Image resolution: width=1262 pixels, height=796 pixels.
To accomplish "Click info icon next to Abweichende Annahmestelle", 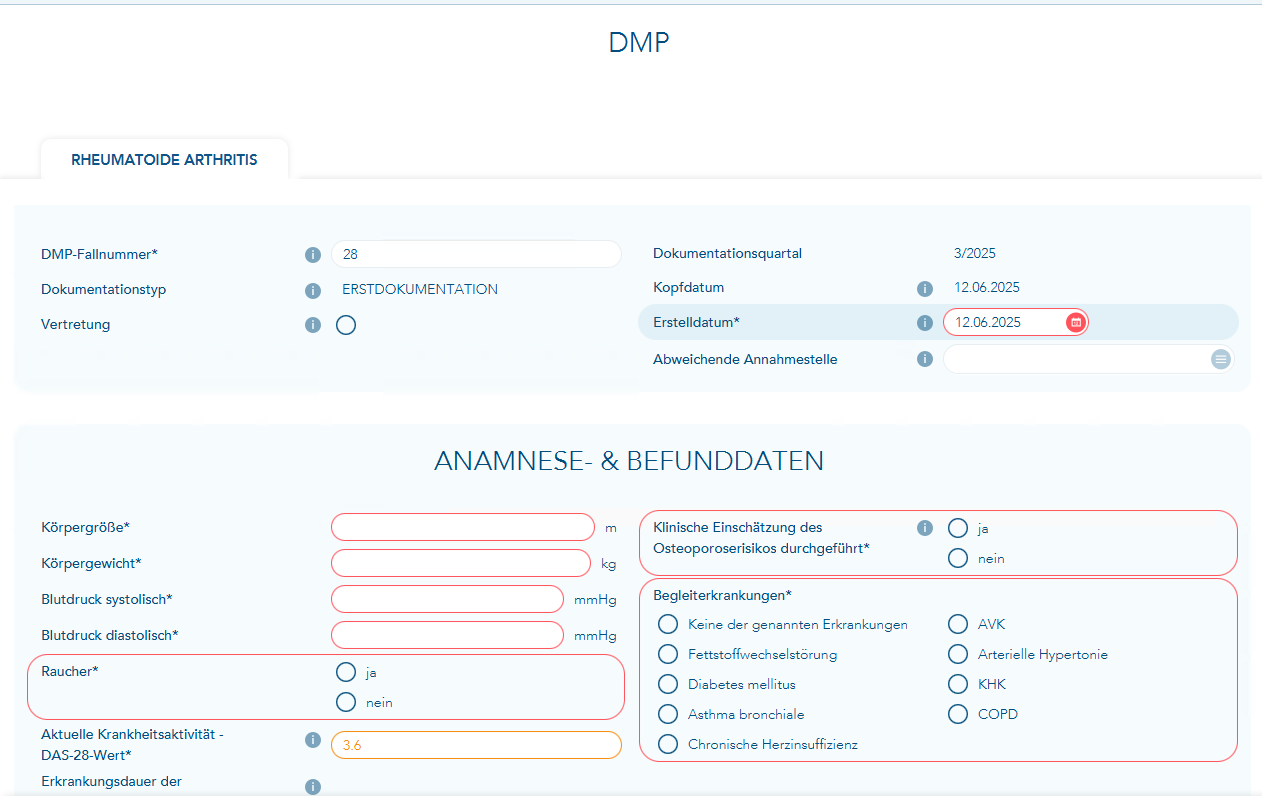I will 925,359.
